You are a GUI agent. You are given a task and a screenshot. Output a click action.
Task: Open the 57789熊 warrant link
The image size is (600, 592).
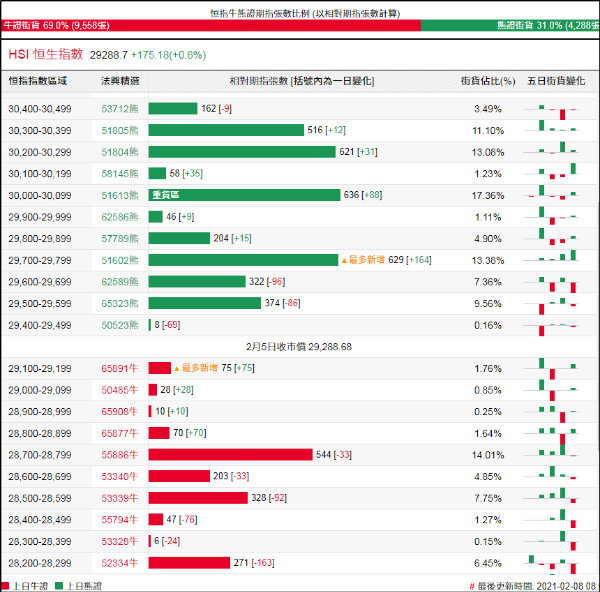120,238
